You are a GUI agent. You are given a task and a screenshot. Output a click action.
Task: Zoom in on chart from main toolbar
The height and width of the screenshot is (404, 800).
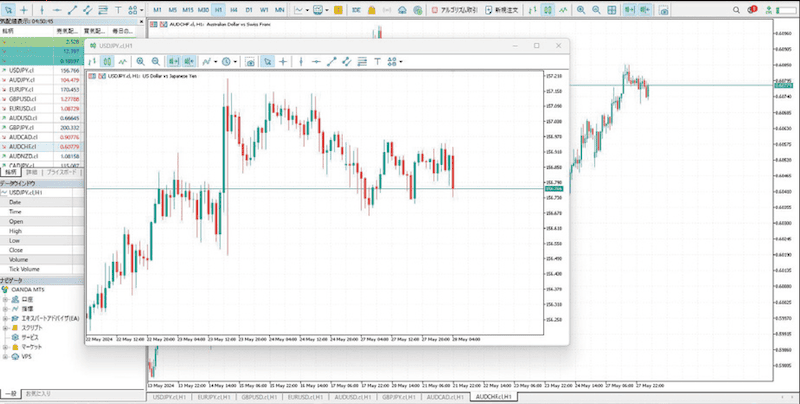pyautogui.click(x=581, y=10)
